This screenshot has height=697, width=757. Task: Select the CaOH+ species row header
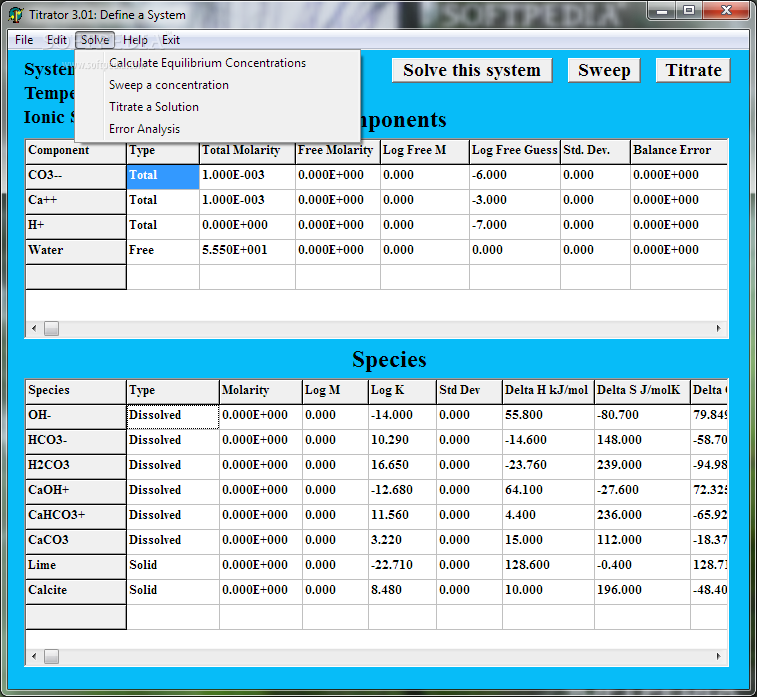tap(76, 492)
